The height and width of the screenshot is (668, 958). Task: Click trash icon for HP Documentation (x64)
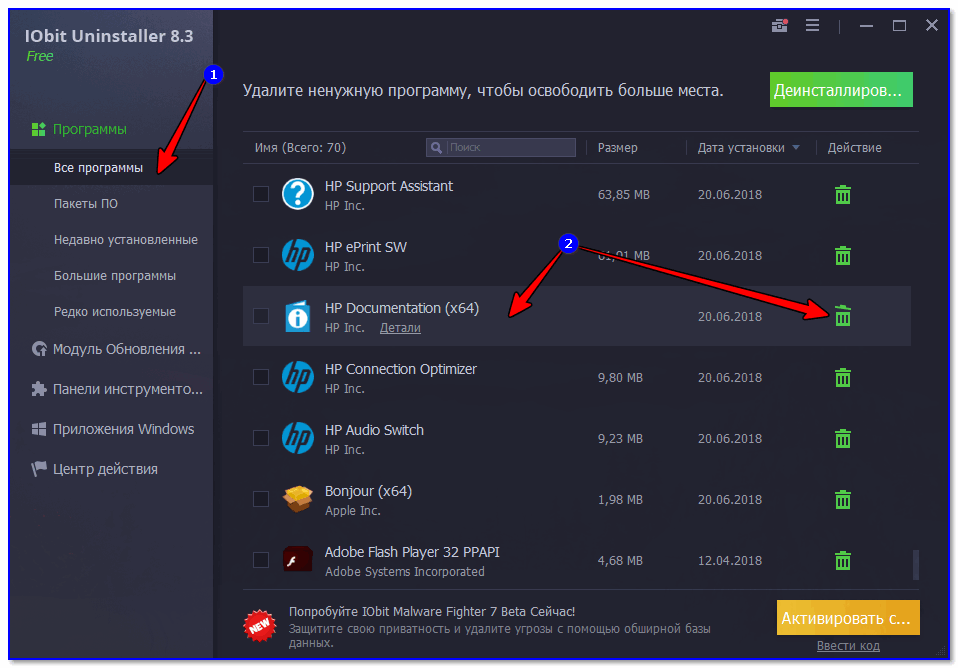tap(843, 316)
